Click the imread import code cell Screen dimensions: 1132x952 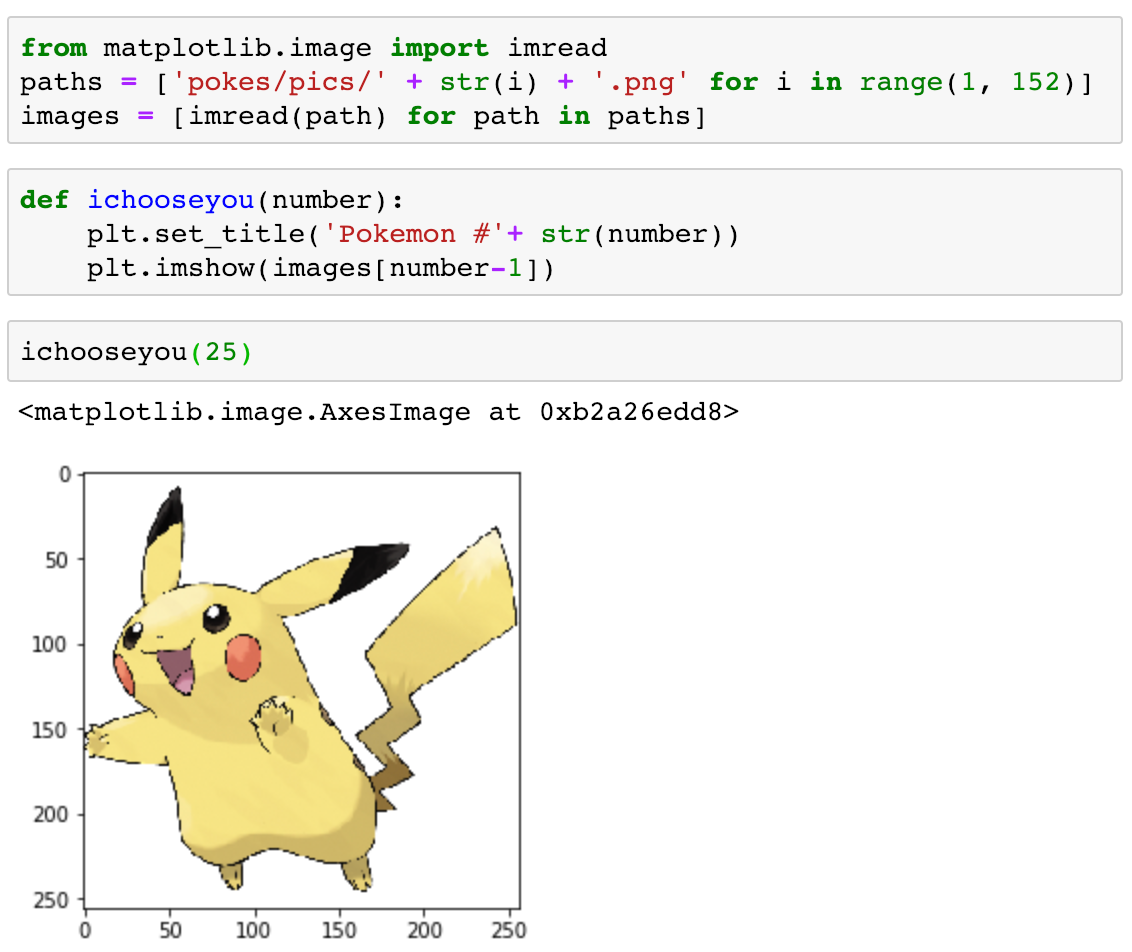pos(565,81)
